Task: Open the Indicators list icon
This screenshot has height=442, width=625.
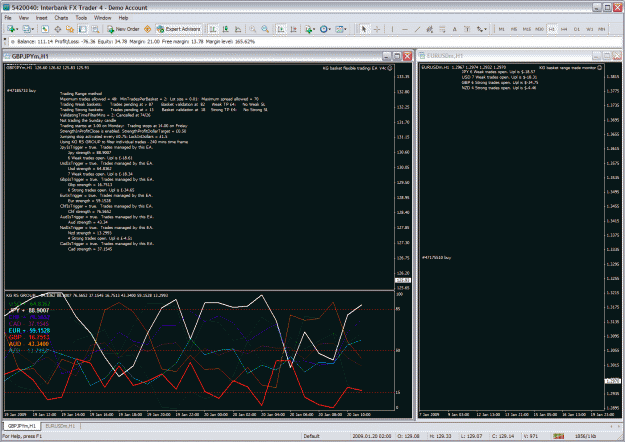Action: (308, 29)
